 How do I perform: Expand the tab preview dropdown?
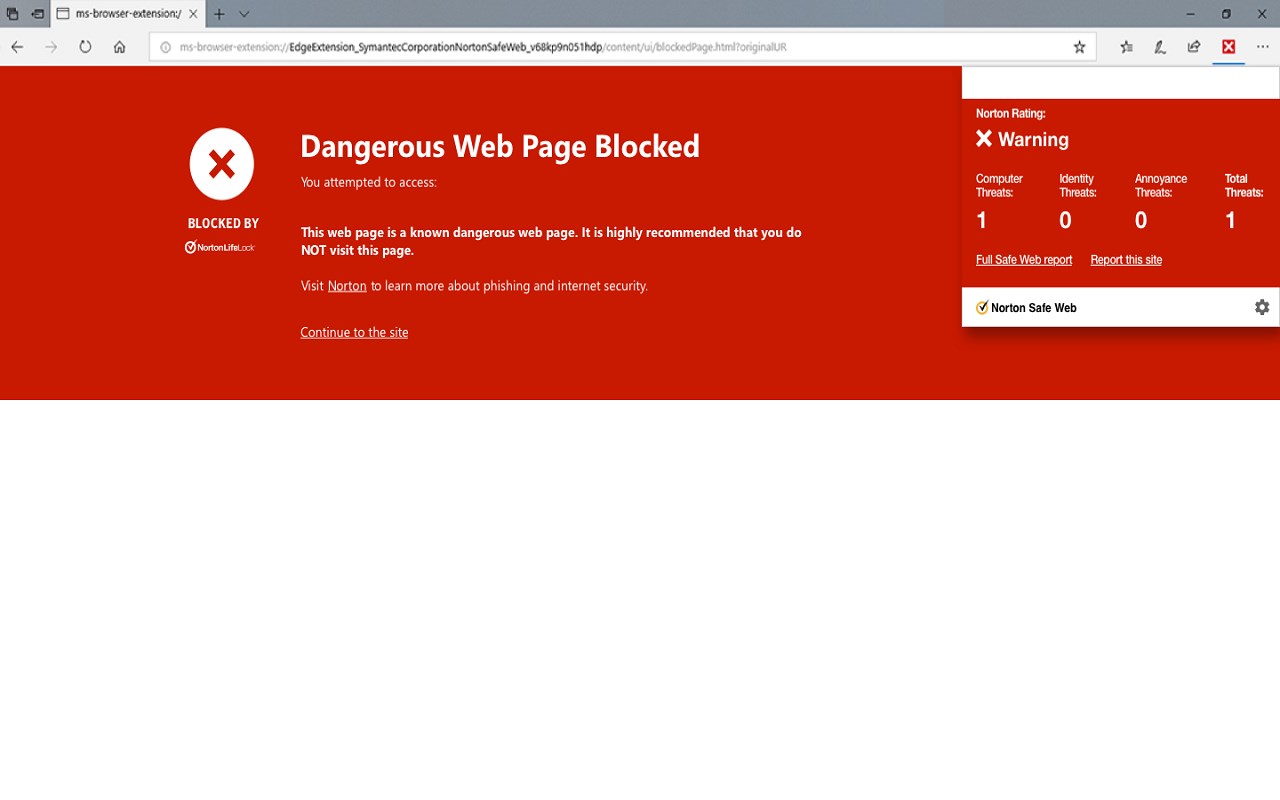tap(244, 14)
